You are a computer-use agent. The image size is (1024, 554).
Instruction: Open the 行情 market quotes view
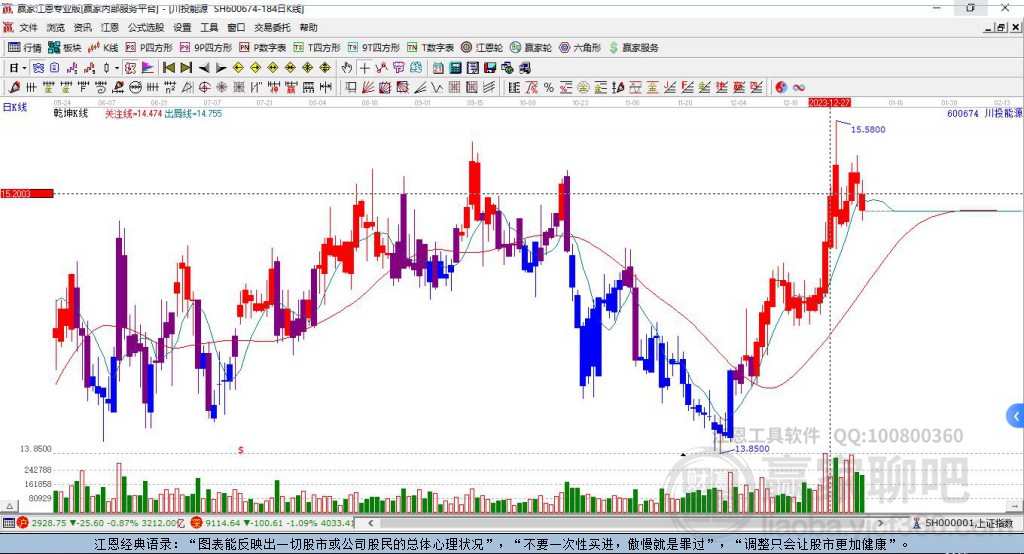(24, 48)
